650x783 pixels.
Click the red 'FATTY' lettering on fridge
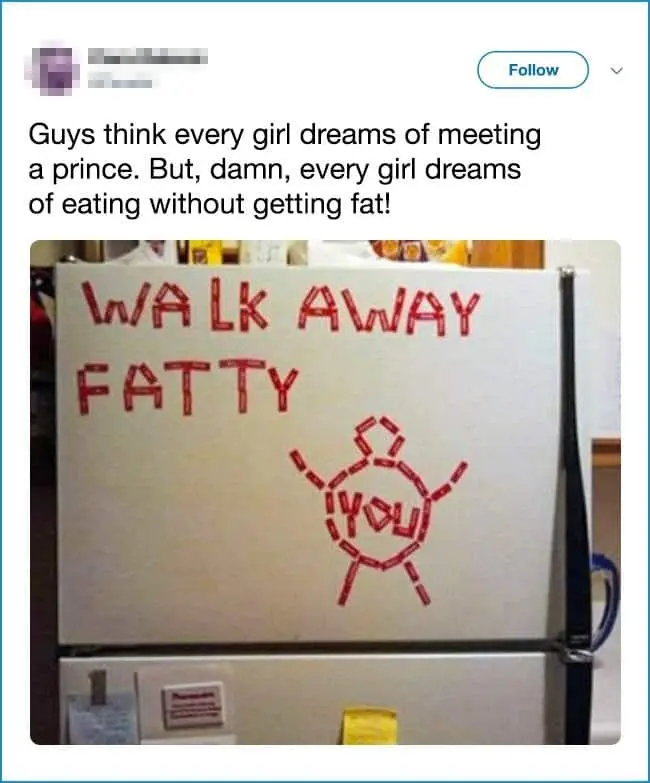[x=186, y=385]
